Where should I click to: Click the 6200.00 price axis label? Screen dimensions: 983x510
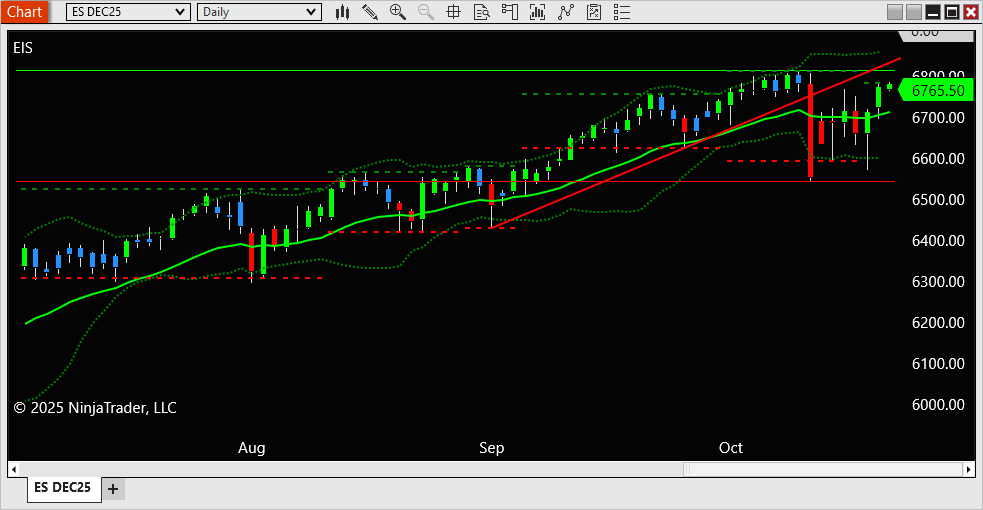pyautogui.click(x=938, y=323)
